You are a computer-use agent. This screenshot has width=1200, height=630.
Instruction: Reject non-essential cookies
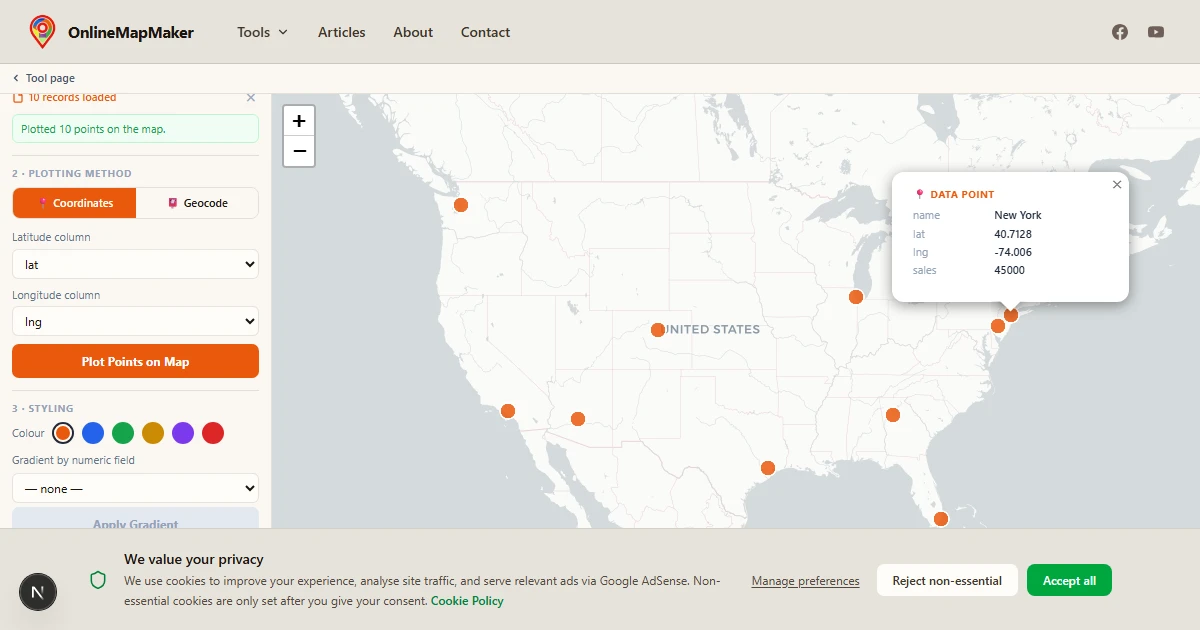tap(947, 581)
